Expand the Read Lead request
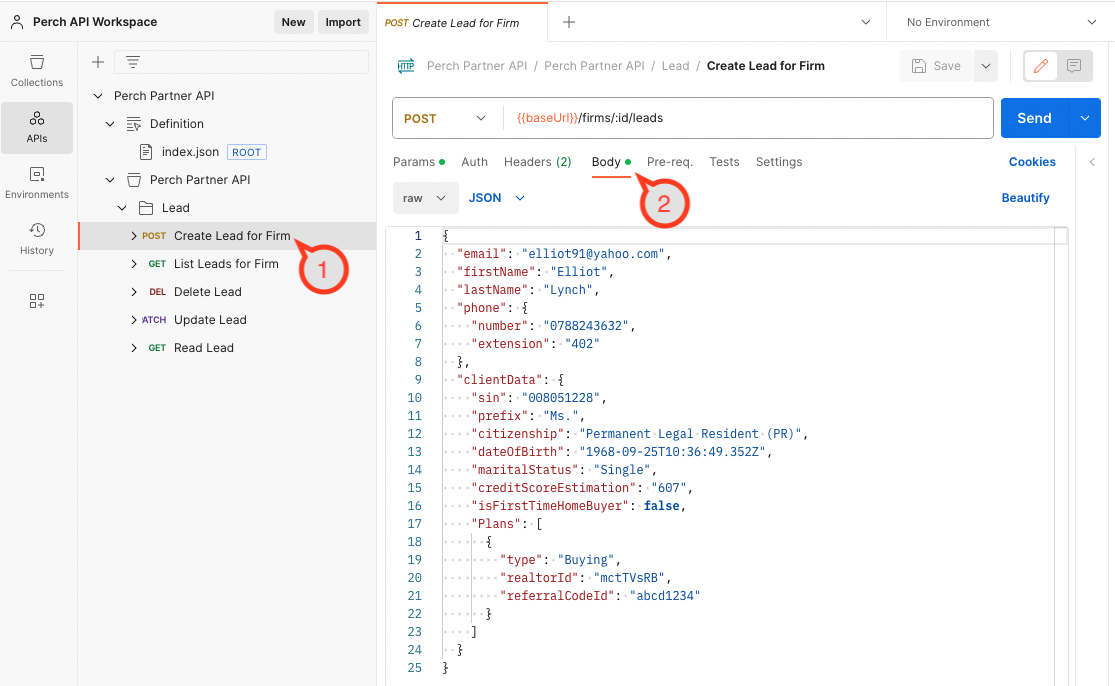 [x=134, y=348]
